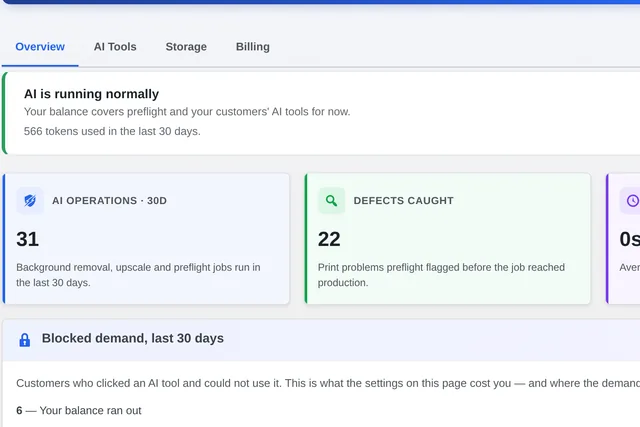Click the 'Background removal, upscale and preflight' description
The image size is (640, 427).
tap(138, 275)
